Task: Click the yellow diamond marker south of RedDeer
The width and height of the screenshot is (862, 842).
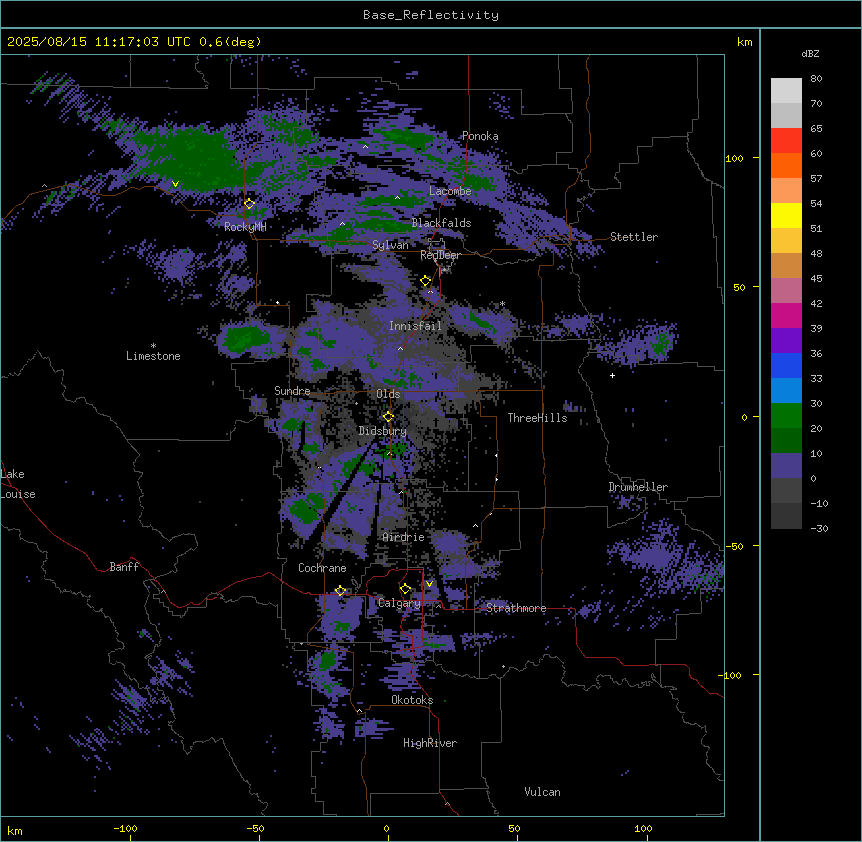Action: click(x=426, y=281)
